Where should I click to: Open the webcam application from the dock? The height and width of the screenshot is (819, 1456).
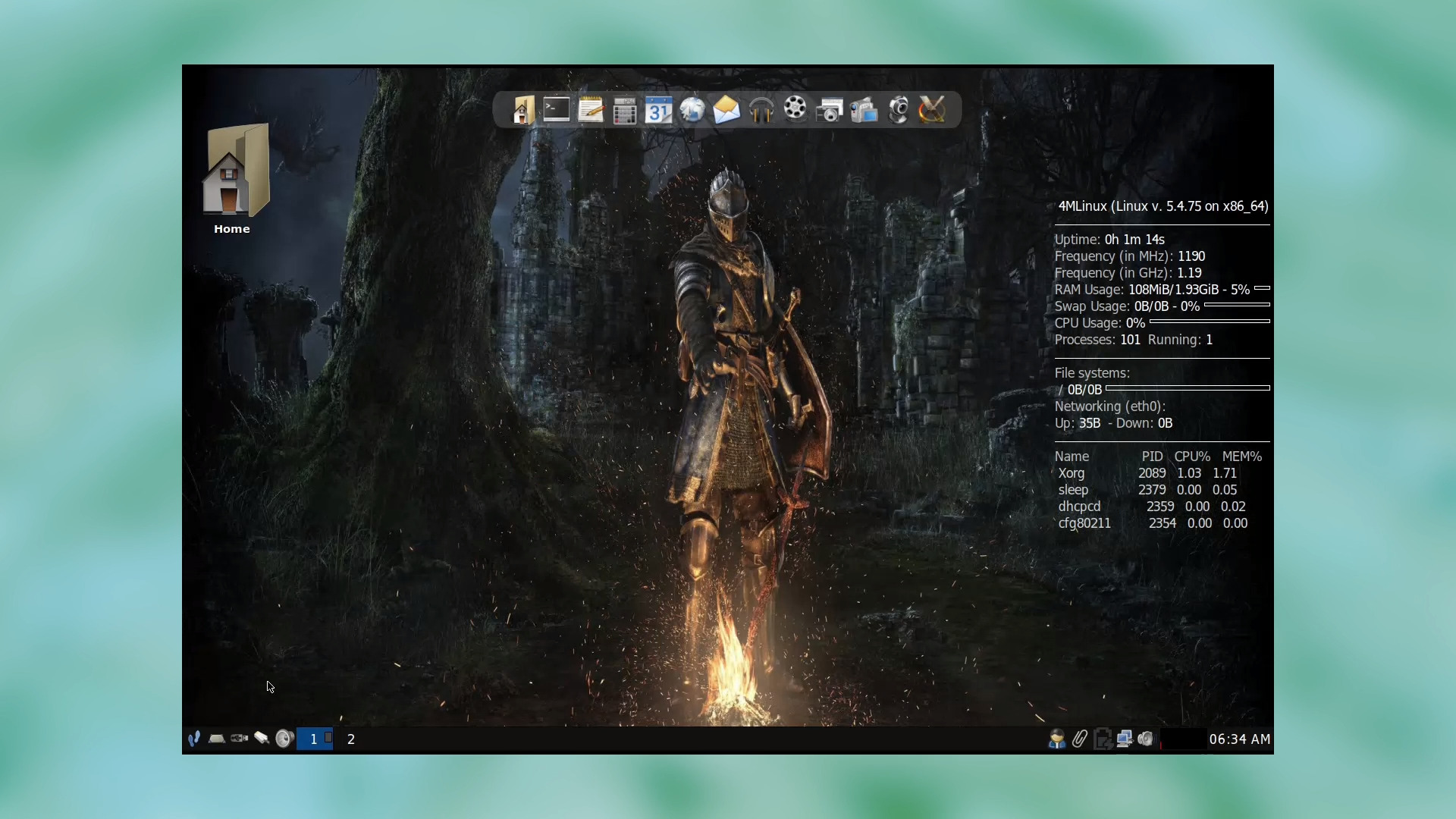pos(899,108)
